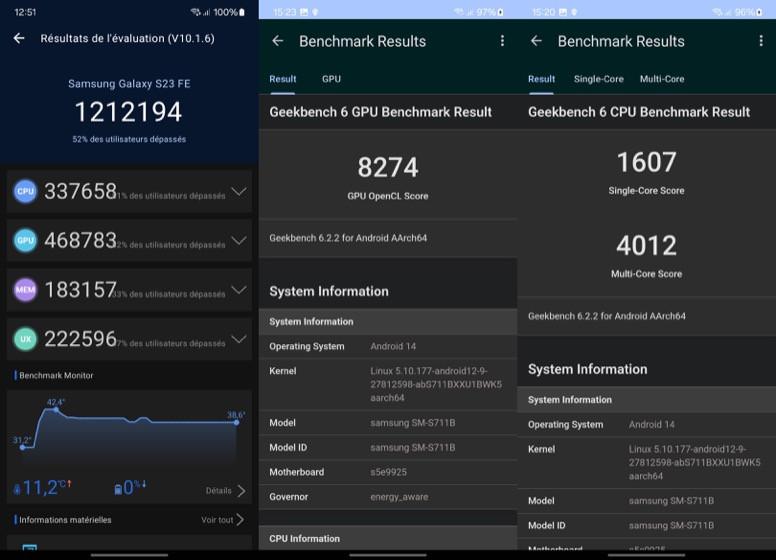The height and width of the screenshot is (560, 776).
Task: Tap Samsung Galaxy S23 FE device name
Action: click(129, 84)
